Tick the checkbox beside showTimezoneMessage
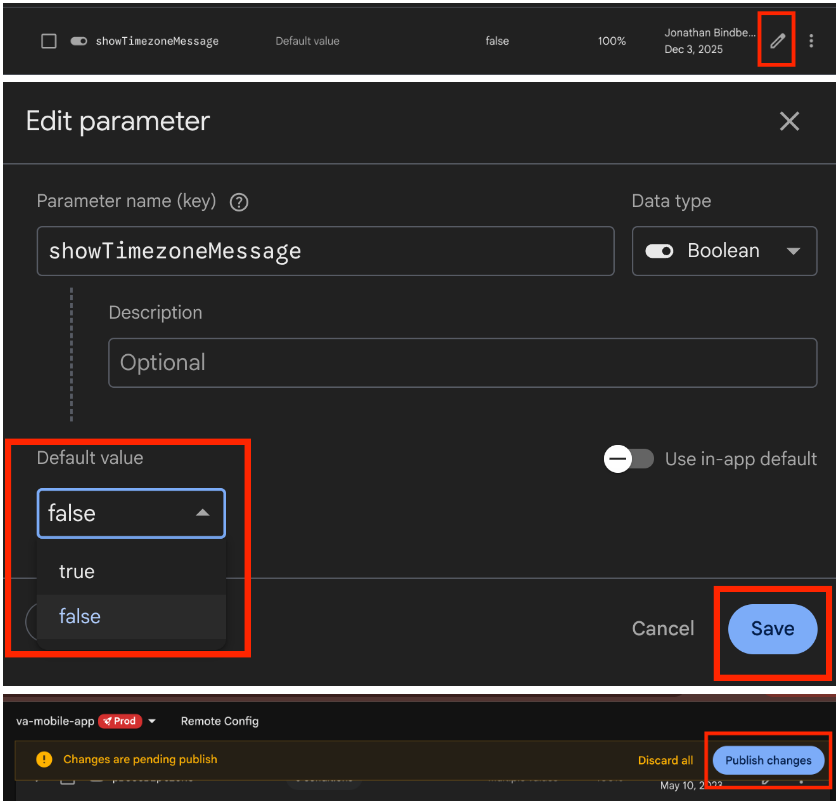The image size is (840, 805). [49, 41]
